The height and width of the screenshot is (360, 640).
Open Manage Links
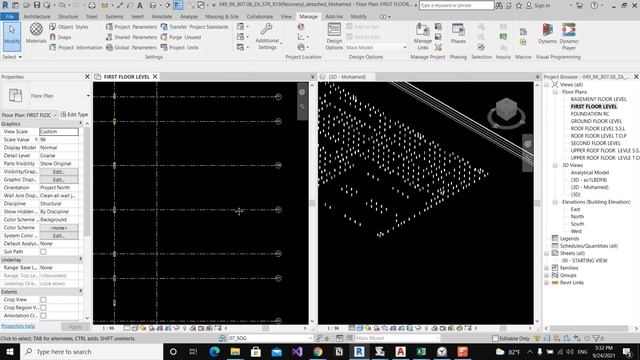click(x=422, y=37)
